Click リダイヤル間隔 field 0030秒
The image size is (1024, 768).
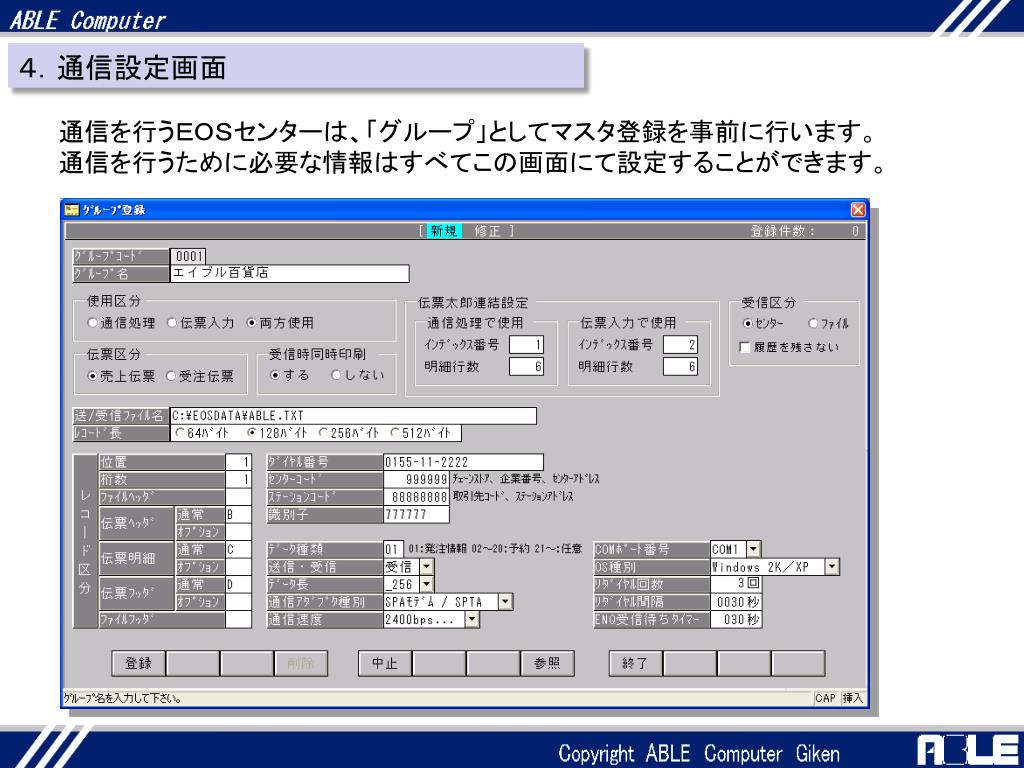click(x=736, y=602)
